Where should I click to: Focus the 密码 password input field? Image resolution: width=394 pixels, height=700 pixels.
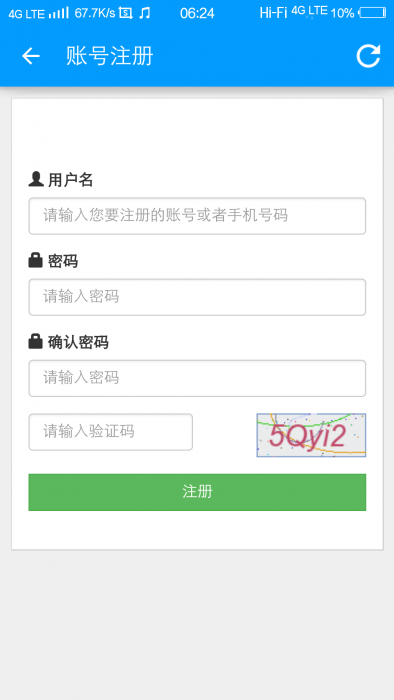click(x=197, y=297)
